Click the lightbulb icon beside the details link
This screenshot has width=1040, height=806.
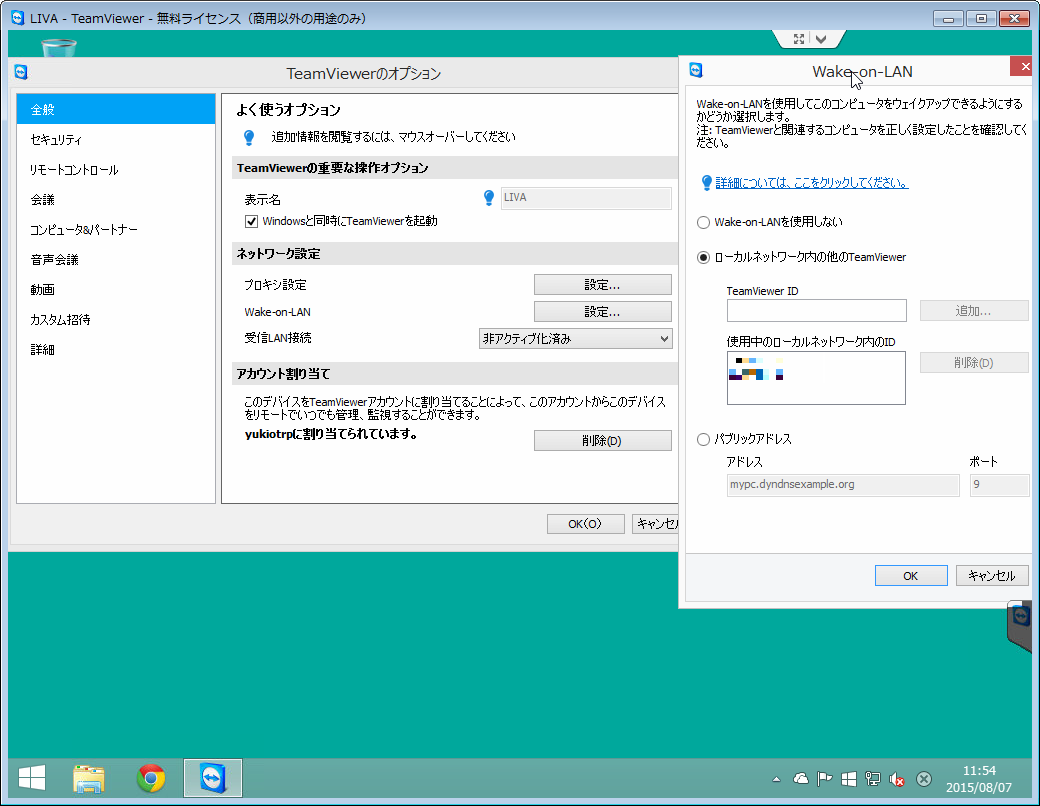(706, 183)
